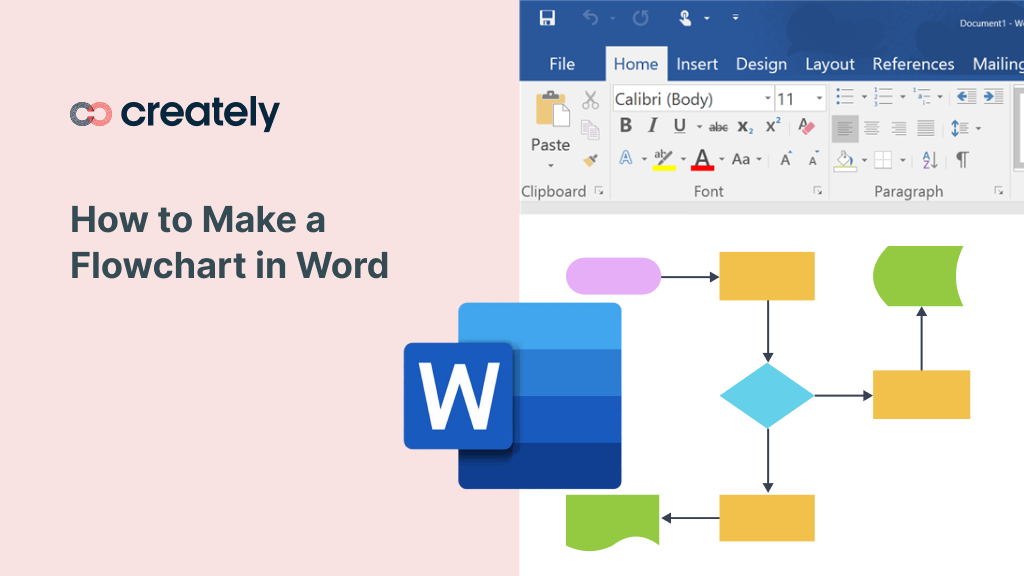
Task: Open the File menu
Action: pyautogui.click(x=562, y=63)
